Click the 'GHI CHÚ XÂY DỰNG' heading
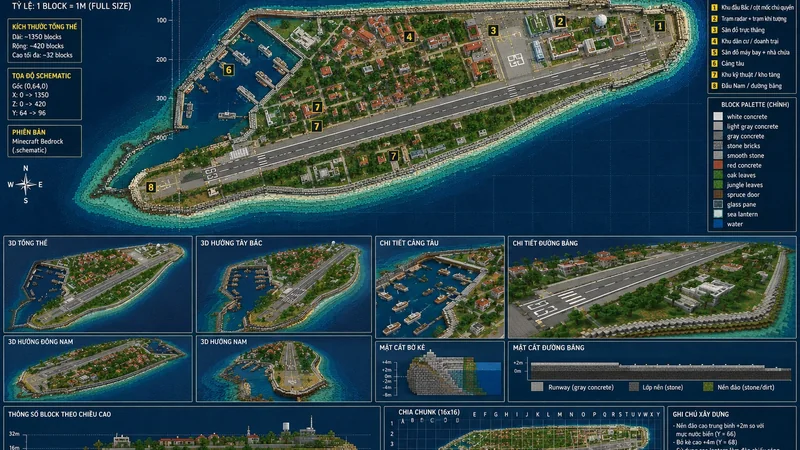The width and height of the screenshot is (800, 450). pos(701,414)
